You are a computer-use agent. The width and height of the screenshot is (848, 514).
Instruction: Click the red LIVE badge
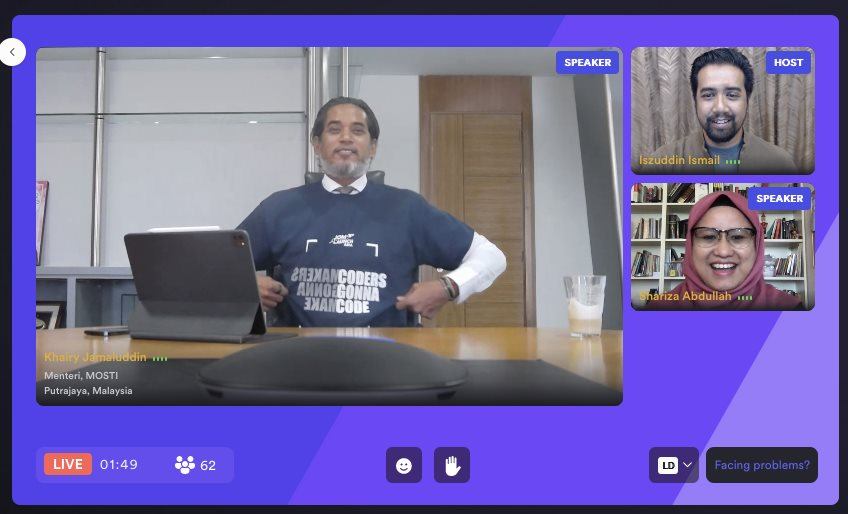pos(68,464)
